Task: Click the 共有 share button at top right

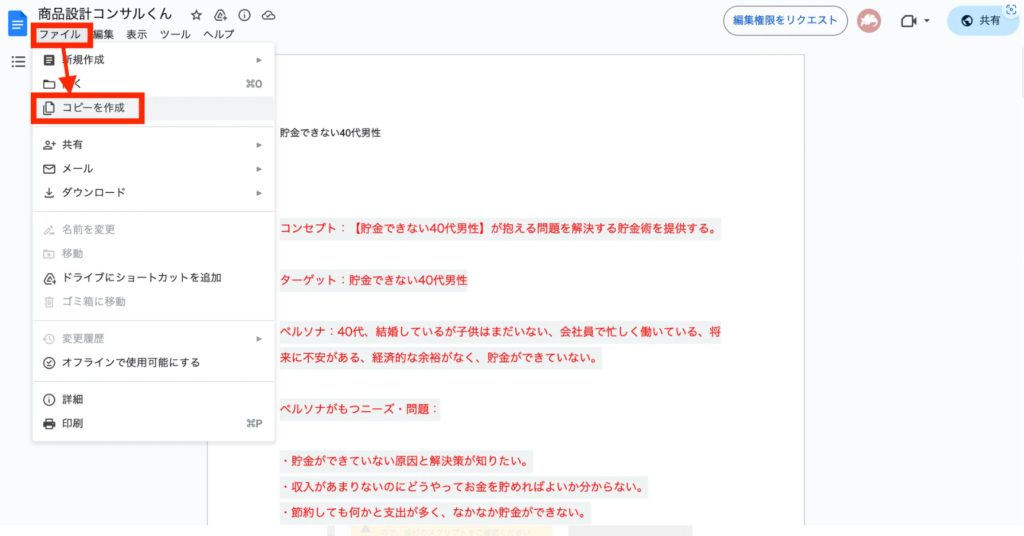Action: [x=982, y=21]
